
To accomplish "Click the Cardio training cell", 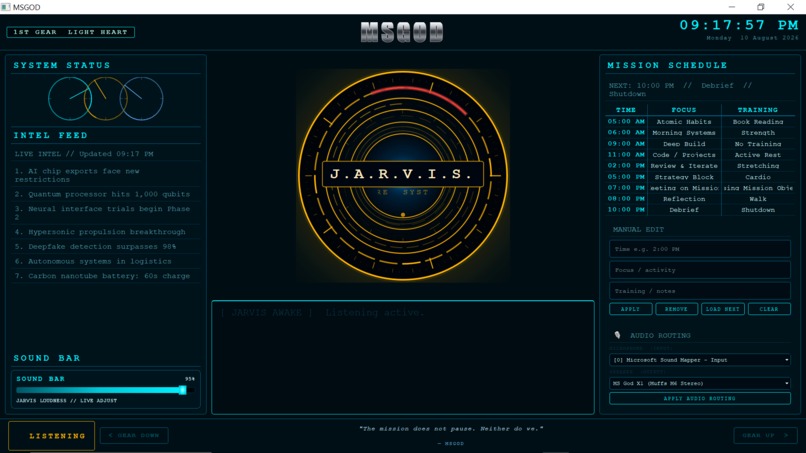I will (758, 177).
